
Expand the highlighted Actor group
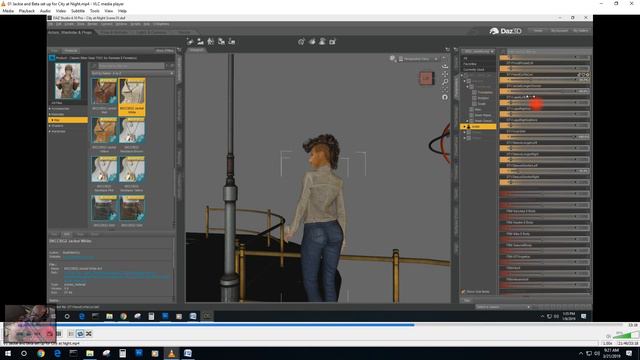[x=464, y=127]
